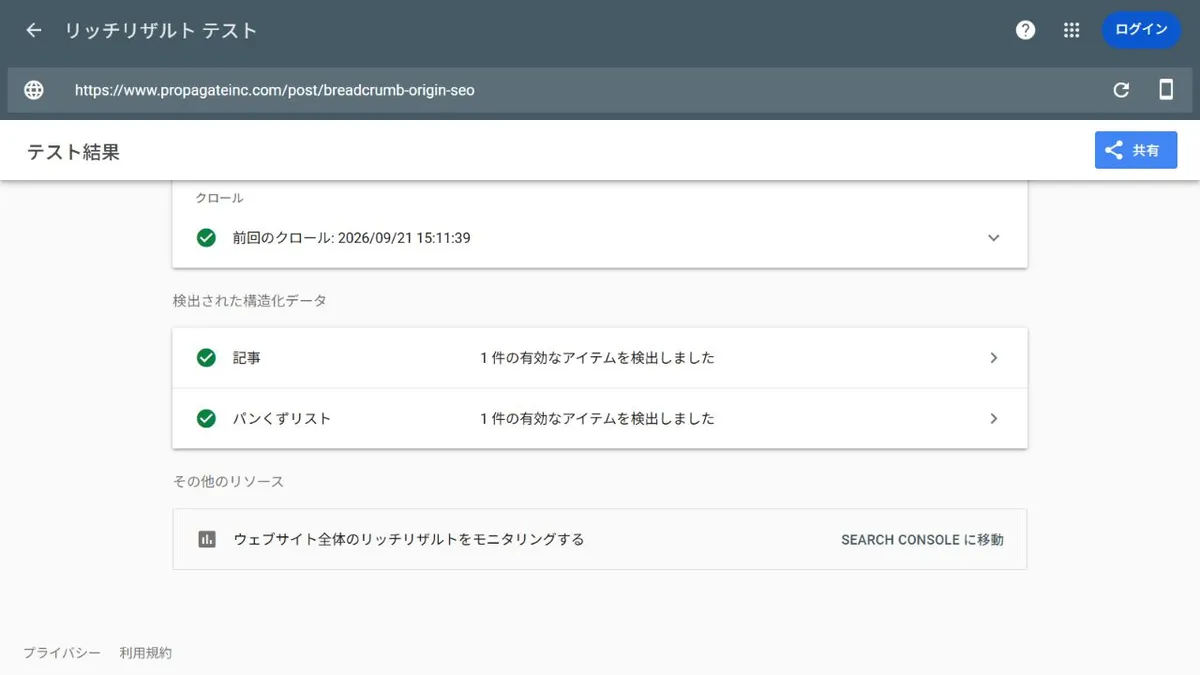The height and width of the screenshot is (675, 1200).
Task: Click 記事's 1 件の有効なアイテムを検出しました text
Action: 597,358
